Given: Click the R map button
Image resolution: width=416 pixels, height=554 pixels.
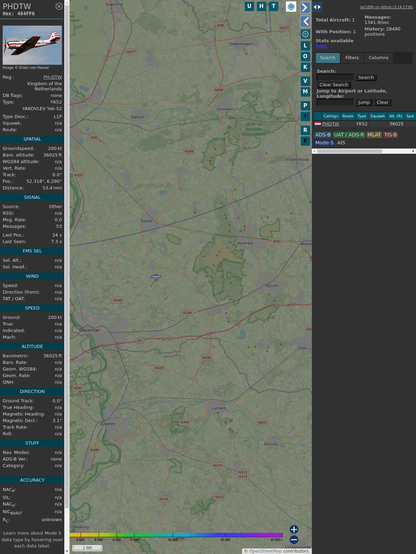Looking at the screenshot, I should point(305,130).
